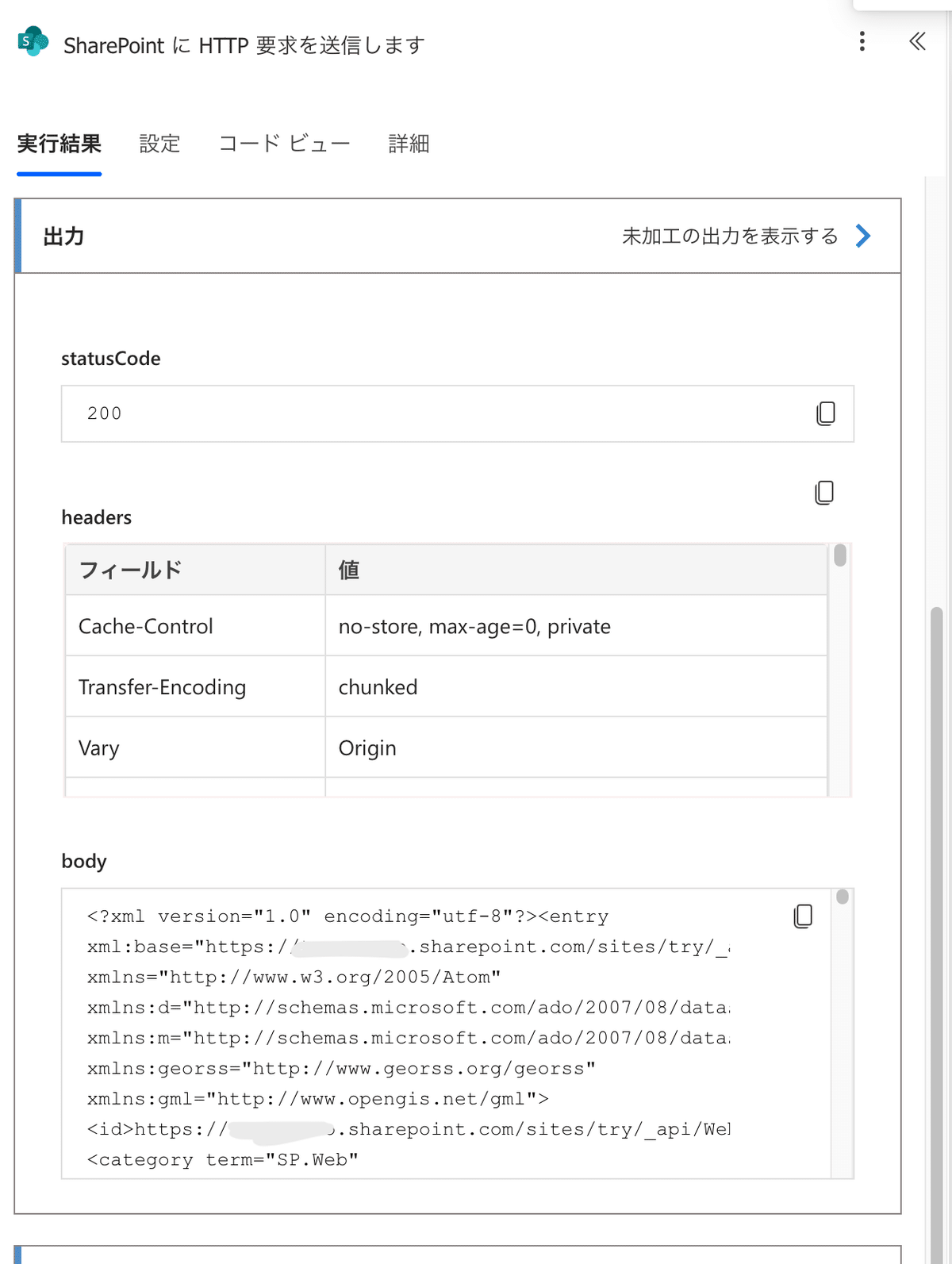Click the body box scrollbar thumb
The width and height of the screenshot is (952, 1264).
(x=843, y=897)
